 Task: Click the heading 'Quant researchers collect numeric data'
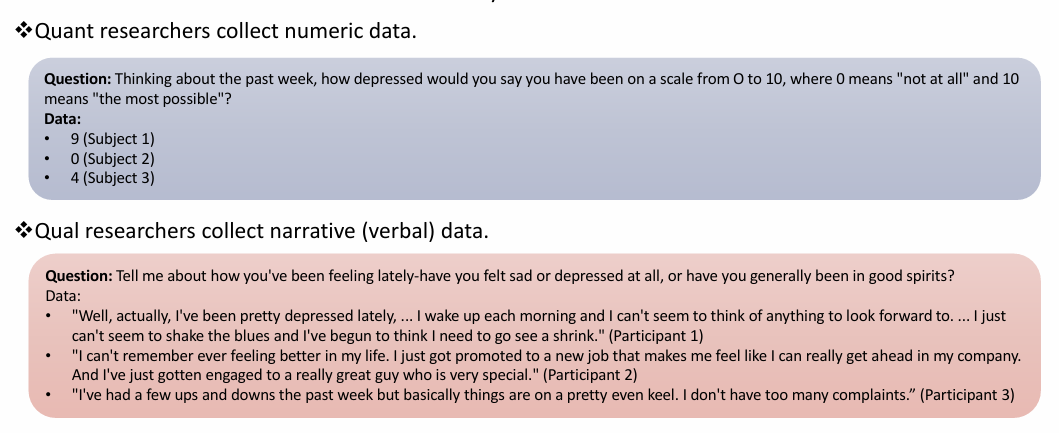(x=225, y=32)
